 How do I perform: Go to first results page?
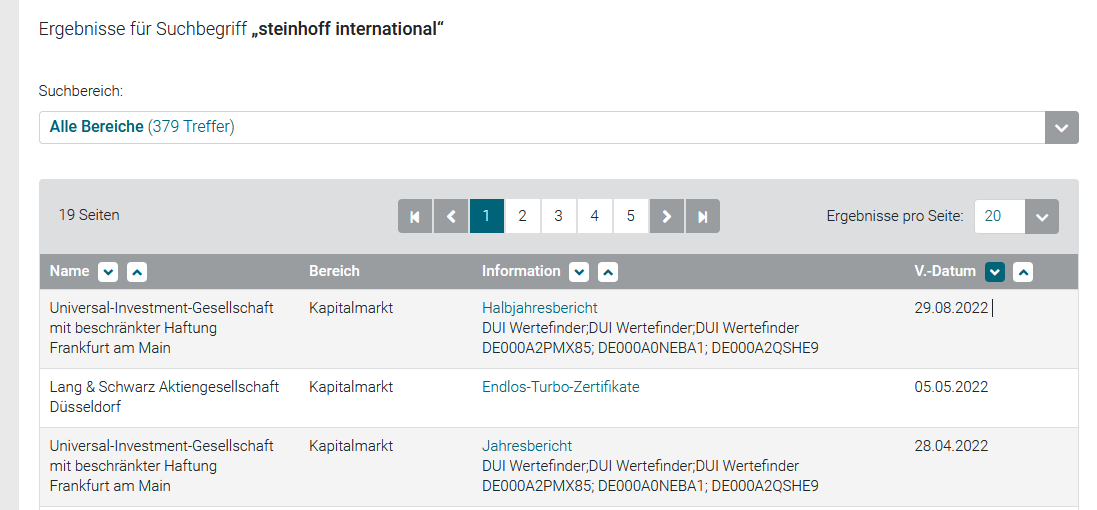pos(415,216)
